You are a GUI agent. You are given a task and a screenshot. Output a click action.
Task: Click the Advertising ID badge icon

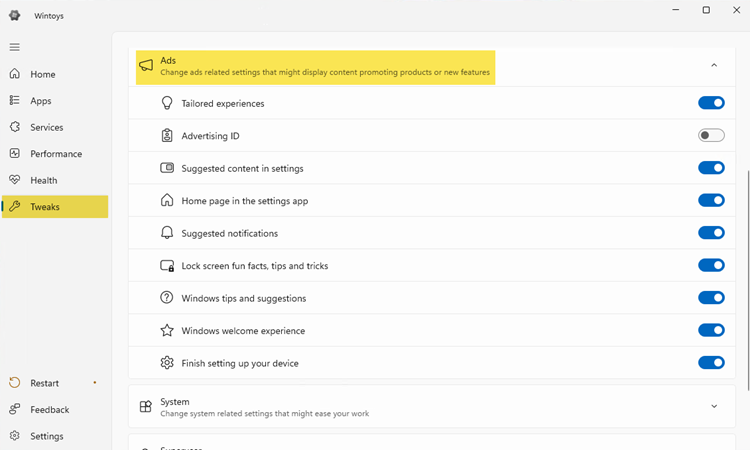[x=167, y=136]
